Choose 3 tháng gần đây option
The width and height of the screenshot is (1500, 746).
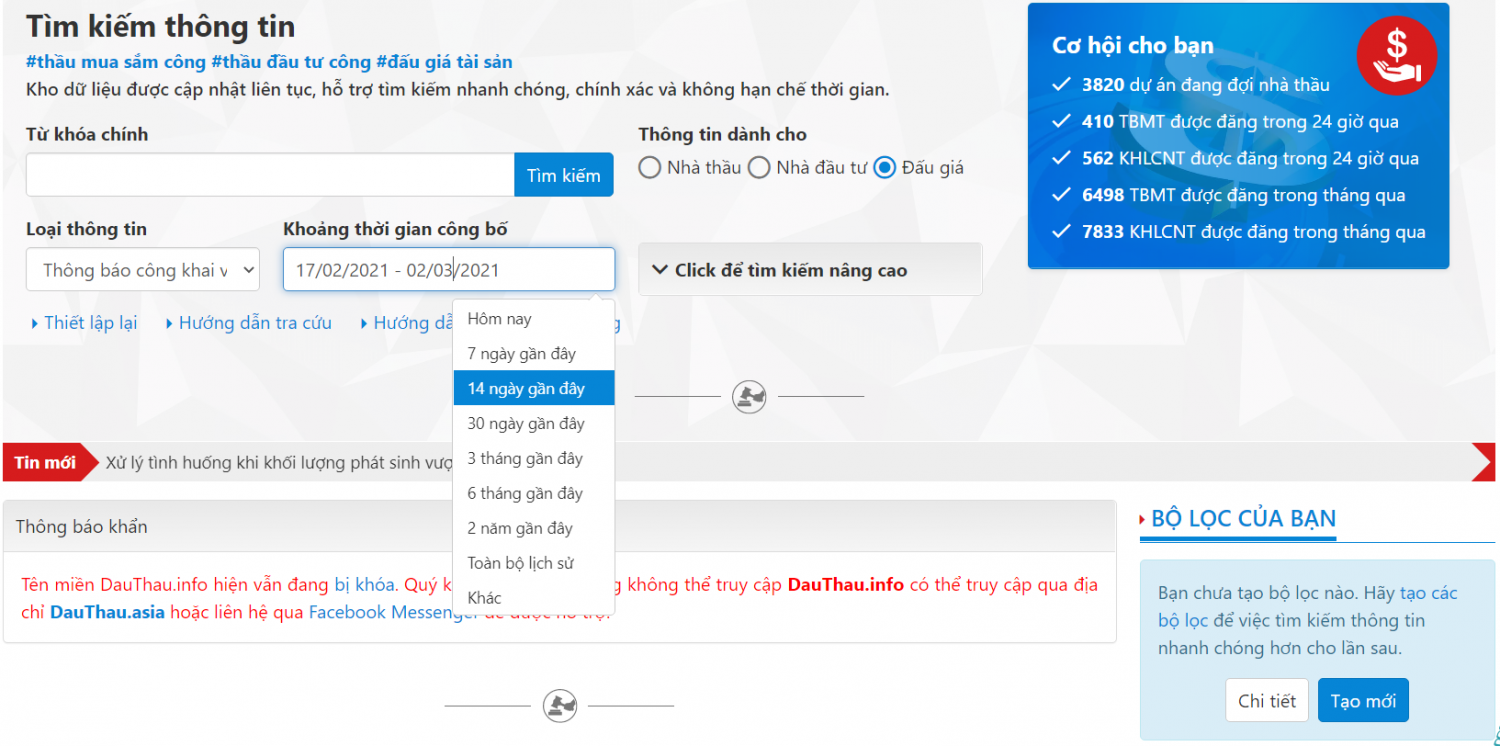534,459
